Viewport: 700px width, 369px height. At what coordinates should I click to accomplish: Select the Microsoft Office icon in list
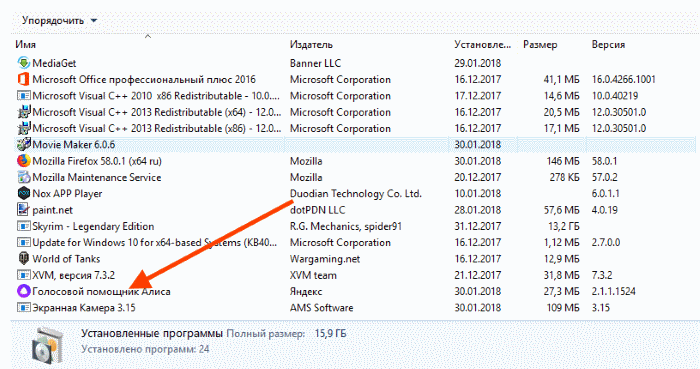tap(24, 79)
